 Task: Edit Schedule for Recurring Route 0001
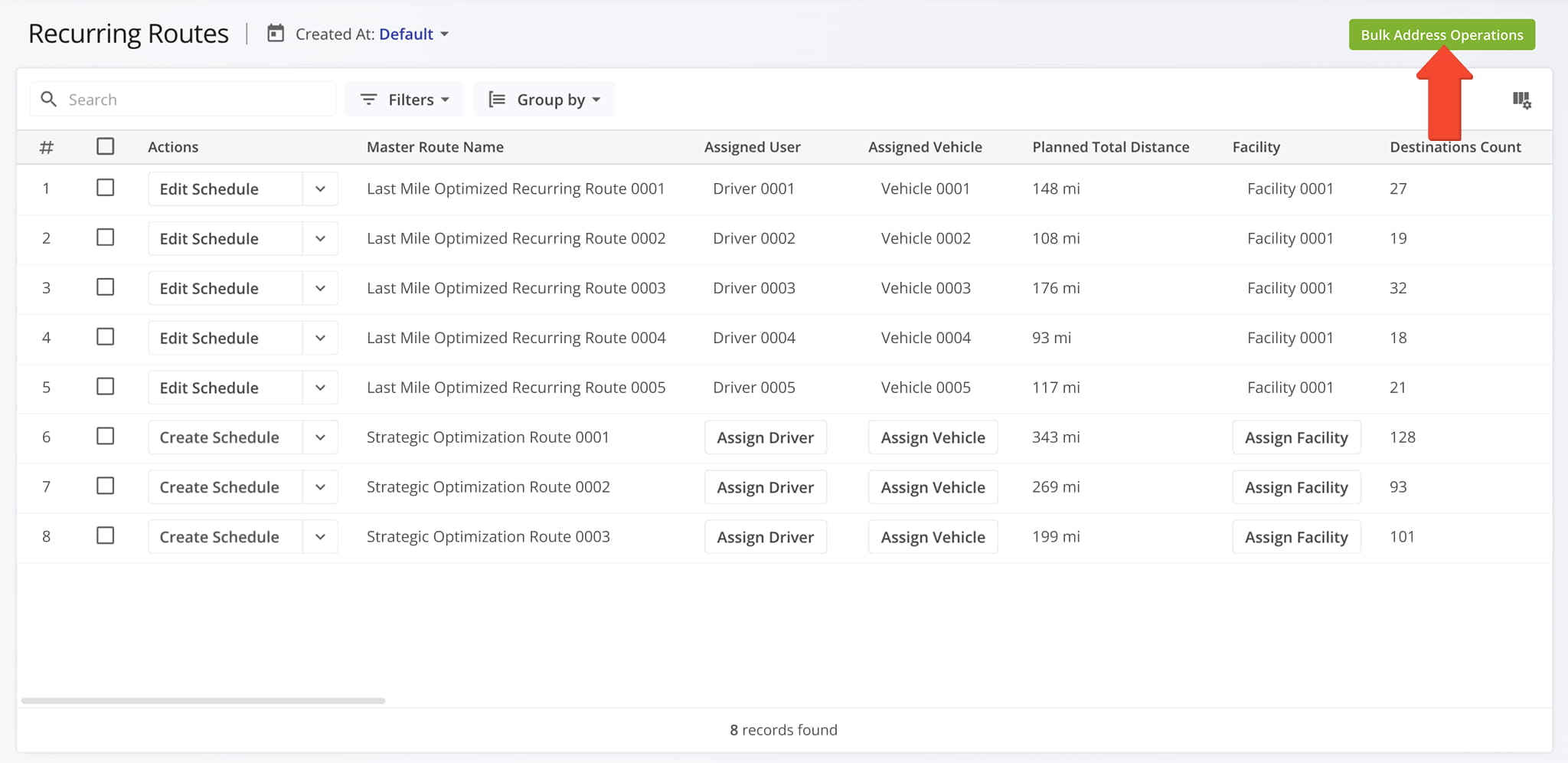pos(225,189)
